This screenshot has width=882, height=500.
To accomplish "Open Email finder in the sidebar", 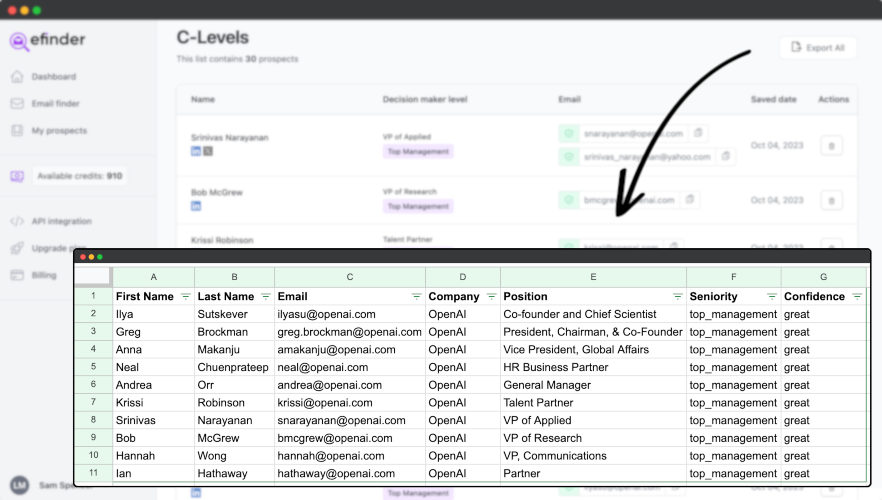I will 55,103.
